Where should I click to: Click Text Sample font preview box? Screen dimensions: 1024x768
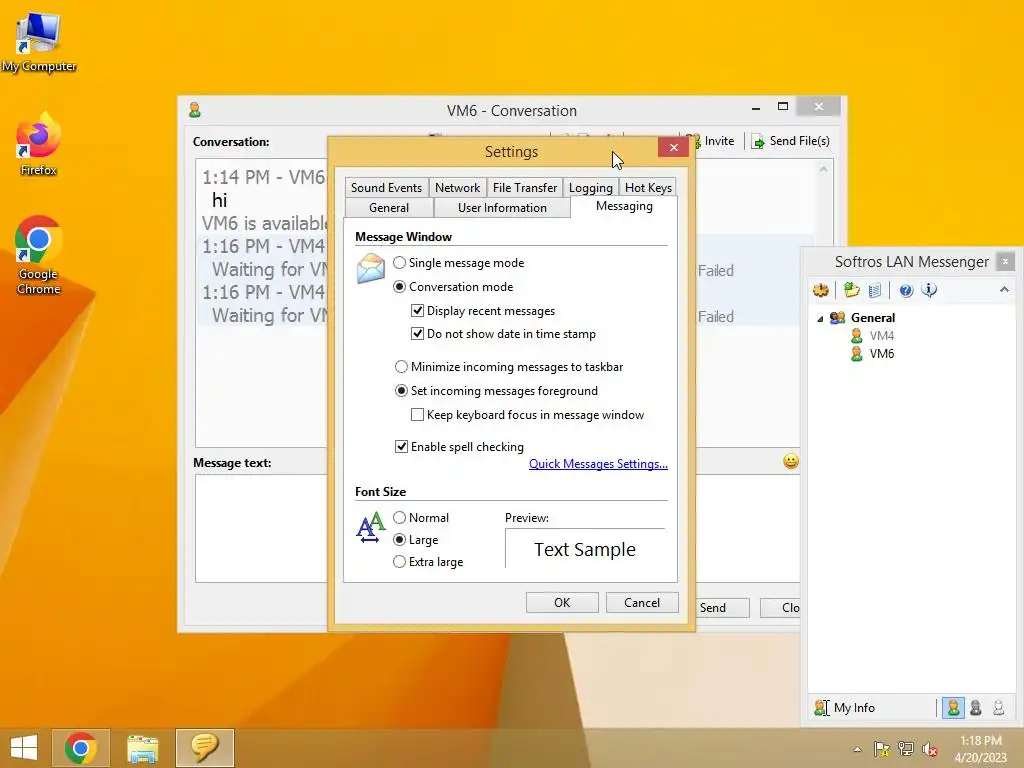point(584,549)
